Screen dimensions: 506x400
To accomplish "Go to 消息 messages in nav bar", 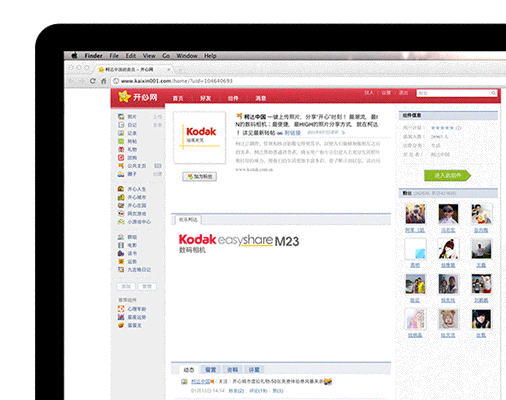I will point(261,98).
